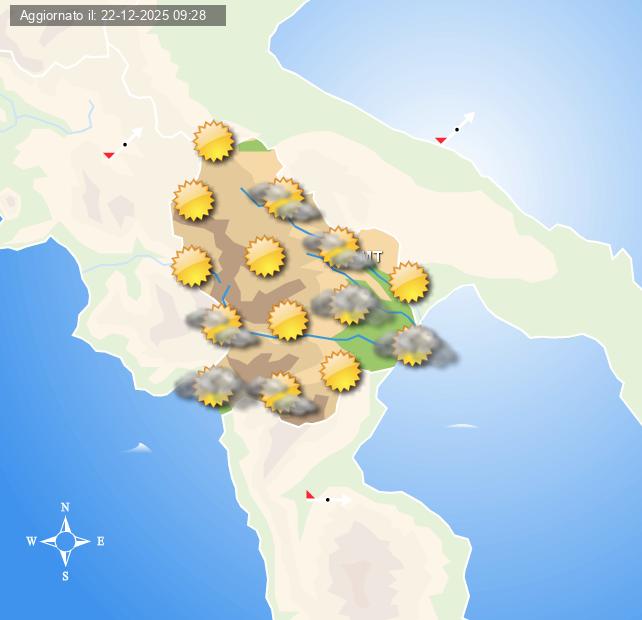Click the MT province label

371,257
